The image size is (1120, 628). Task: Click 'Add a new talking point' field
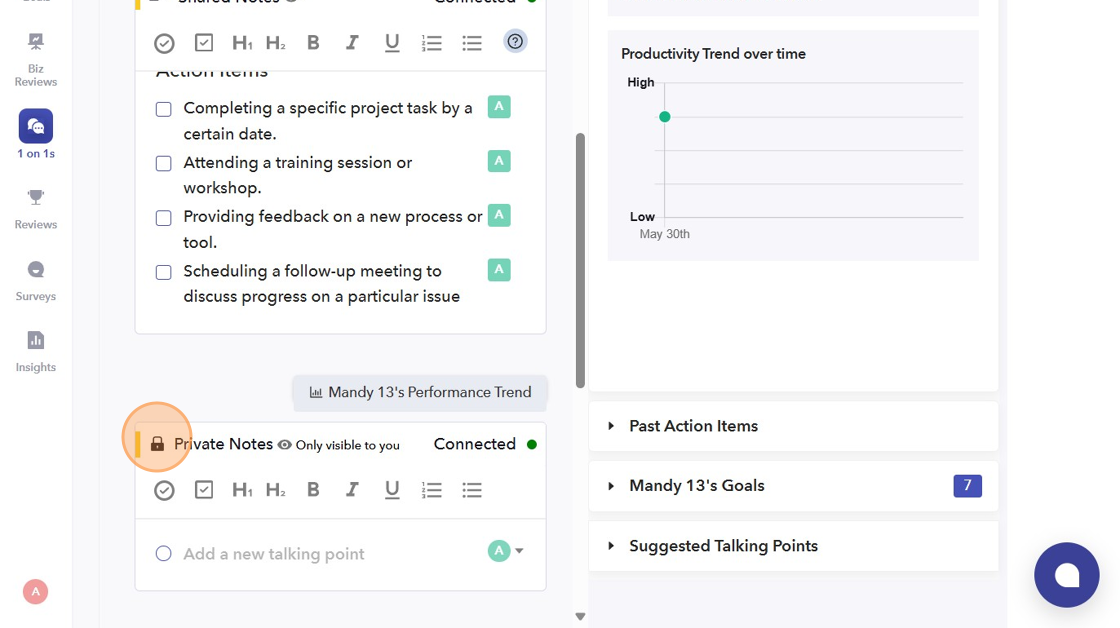point(273,554)
